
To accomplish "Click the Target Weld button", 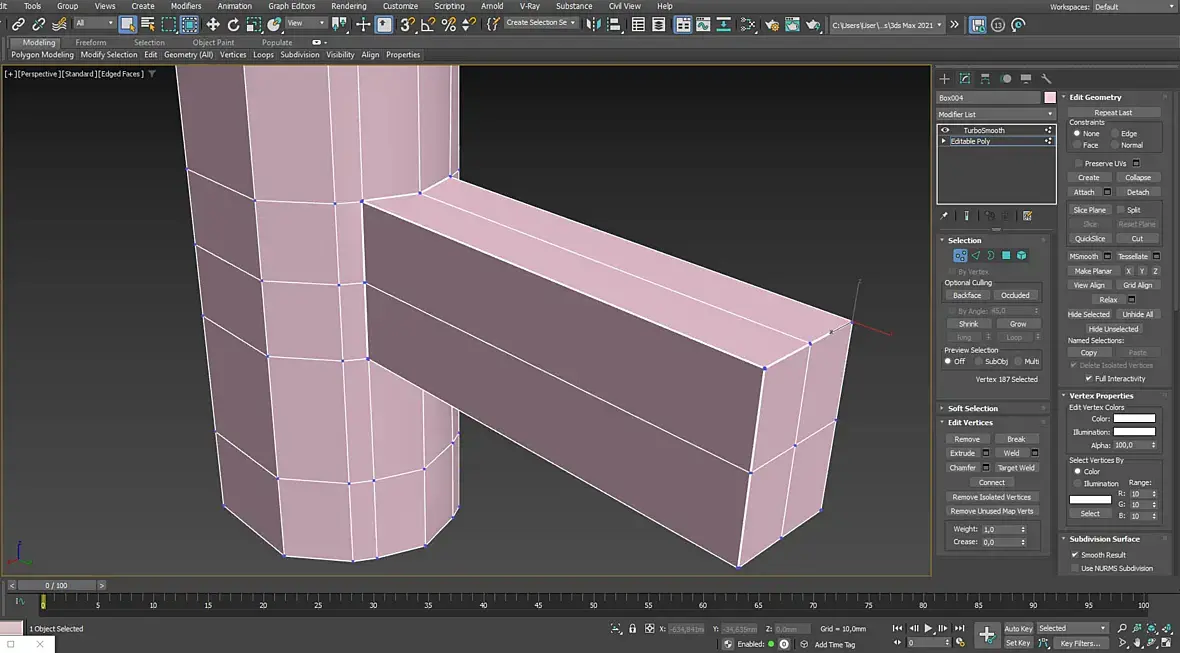I will click(x=1016, y=468).
